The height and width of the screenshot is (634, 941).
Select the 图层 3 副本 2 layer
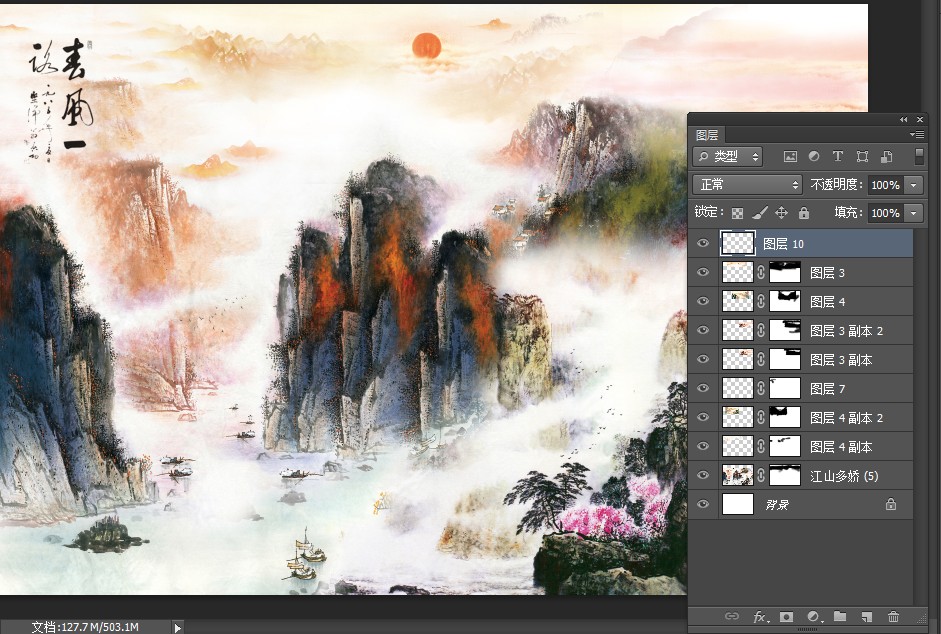click(x=801, y=330)
